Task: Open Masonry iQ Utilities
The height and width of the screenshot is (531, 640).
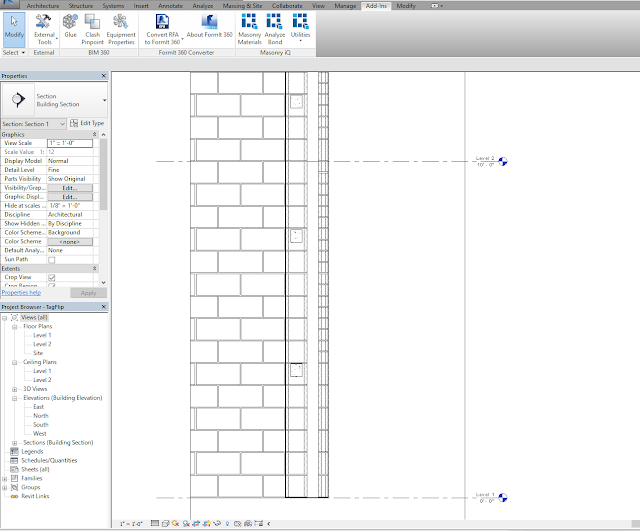Action: point(300,28)
